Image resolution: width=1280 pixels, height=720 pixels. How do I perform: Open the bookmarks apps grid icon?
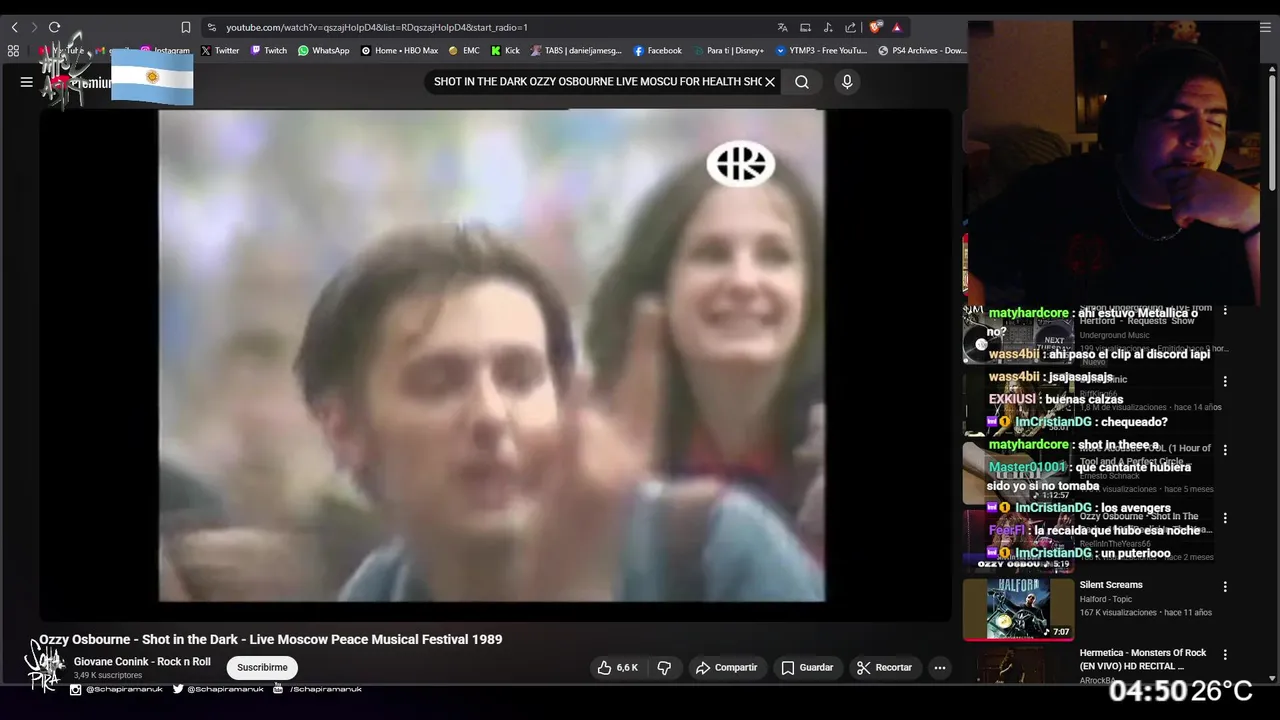click(x=13, y=50)
